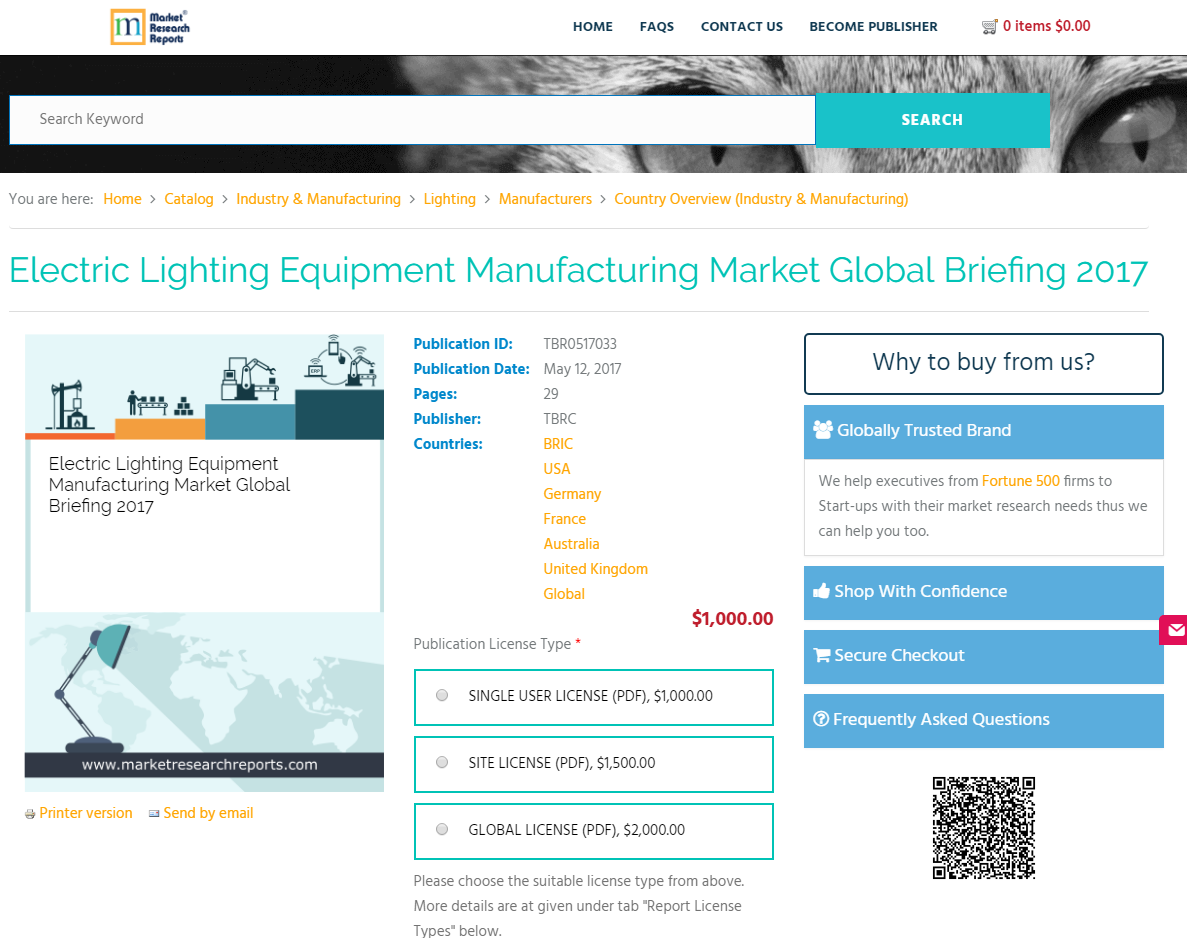This screenshot has height=938, width=1187.
Task: Open the CONTACT US page
Action: 741,27
